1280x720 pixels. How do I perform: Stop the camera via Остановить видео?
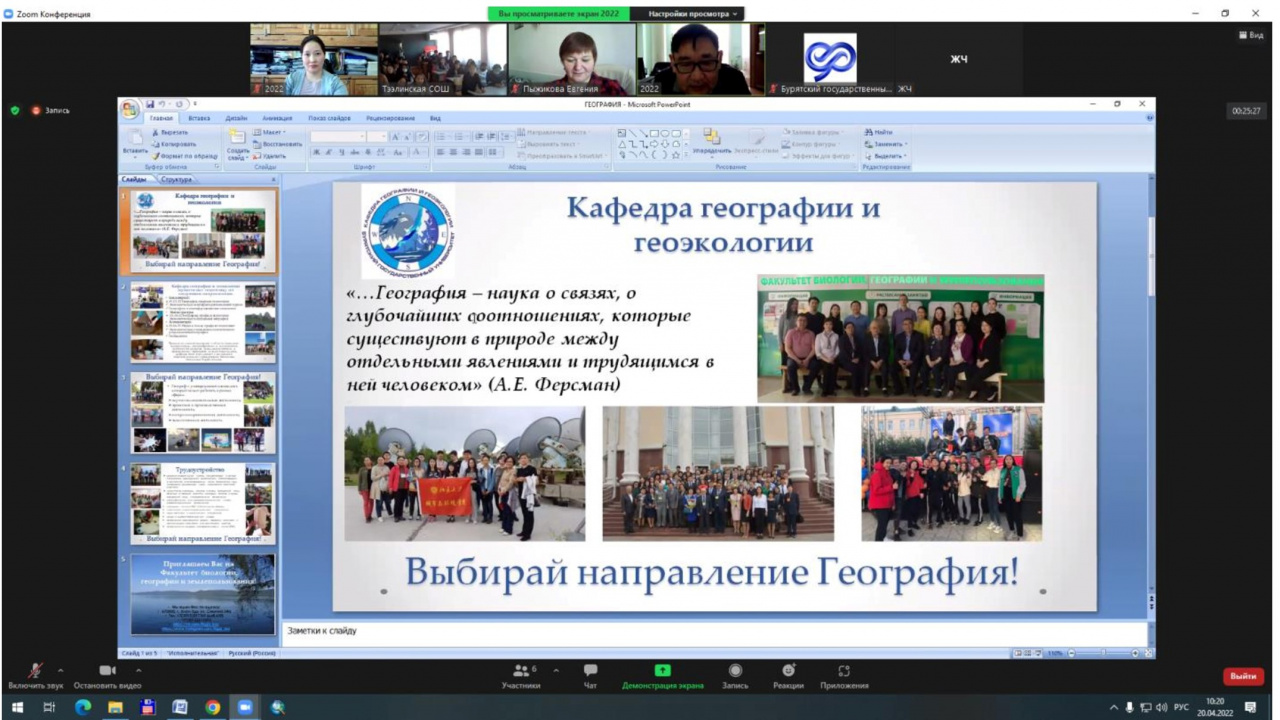(107, 675)
